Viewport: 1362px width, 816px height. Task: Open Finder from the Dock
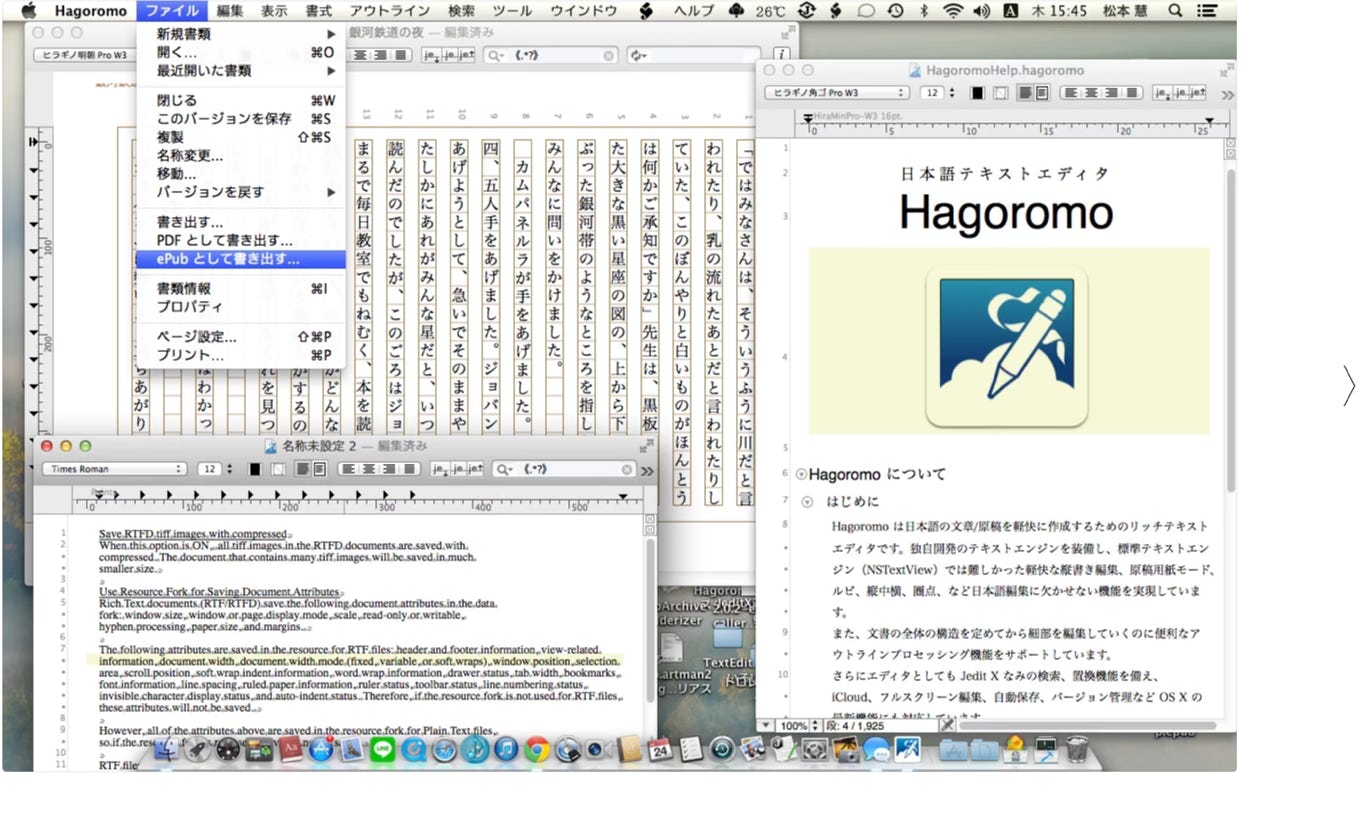[x=166, y=750]
